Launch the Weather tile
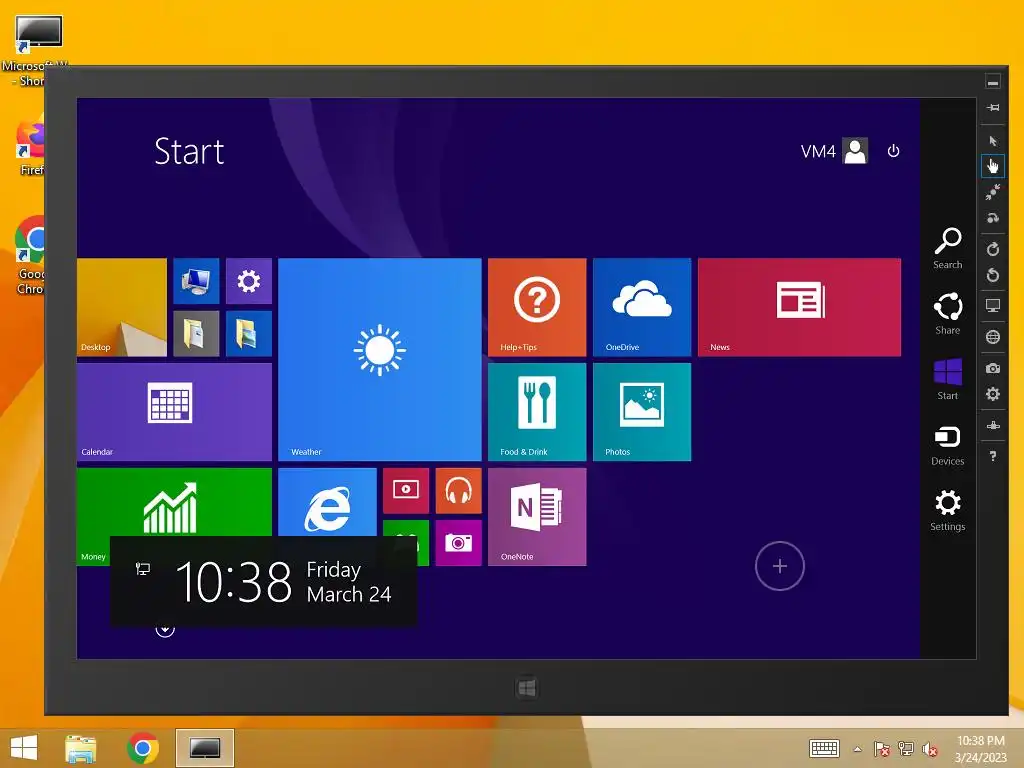The height and width of the screenshot is (768, 1024). click(379, 360)
